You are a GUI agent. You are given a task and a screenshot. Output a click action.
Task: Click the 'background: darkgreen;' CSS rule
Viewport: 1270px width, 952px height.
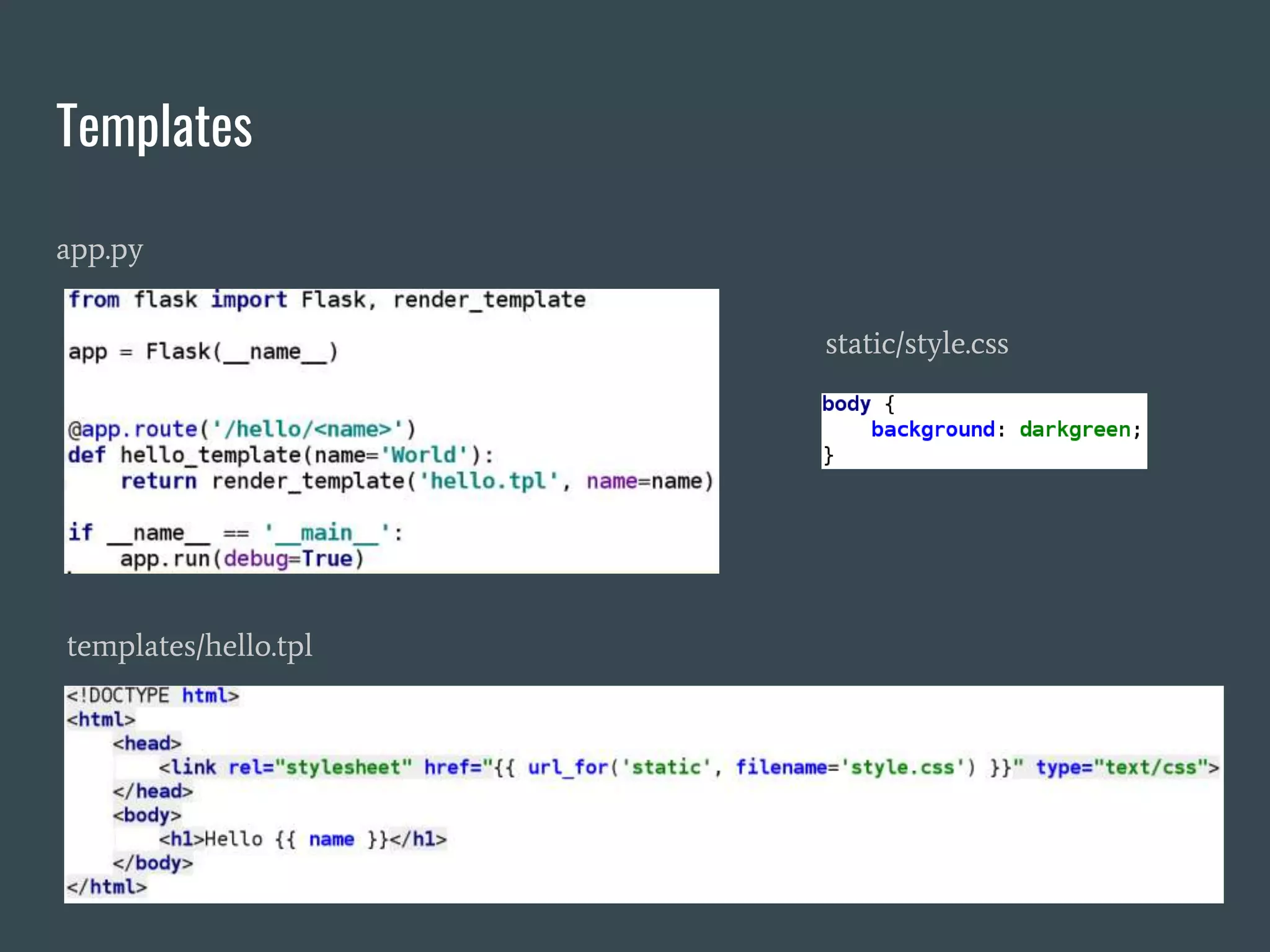pos(1006,430)
